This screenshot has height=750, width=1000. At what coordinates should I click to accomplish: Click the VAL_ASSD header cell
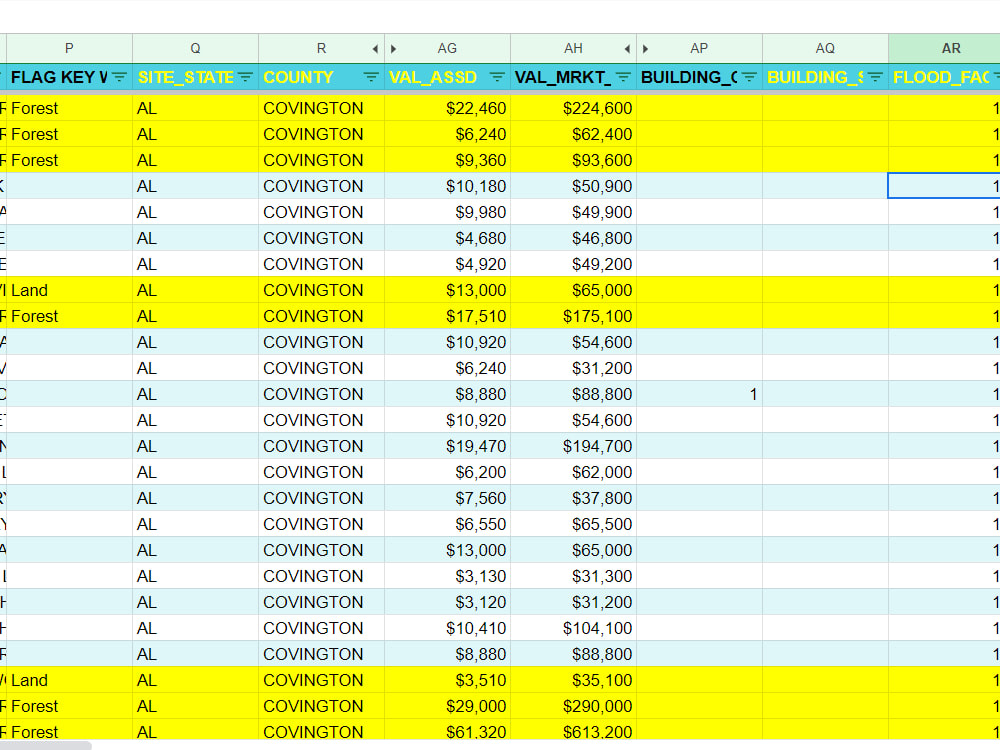[x=447, y=77]
